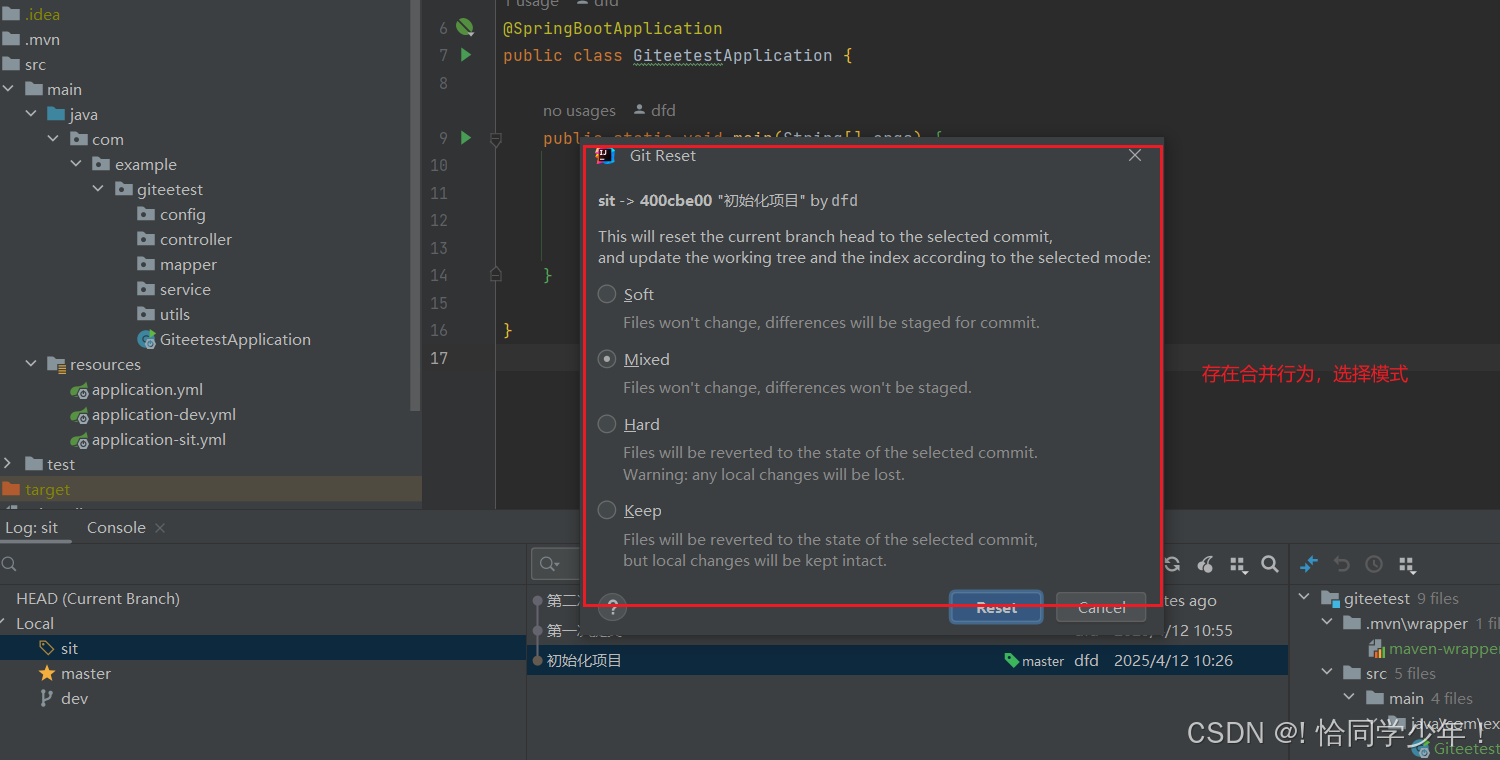Cherry-pick the selected commit
Viewport: 1500px width, 760px height.
(x=1205, y=564)
